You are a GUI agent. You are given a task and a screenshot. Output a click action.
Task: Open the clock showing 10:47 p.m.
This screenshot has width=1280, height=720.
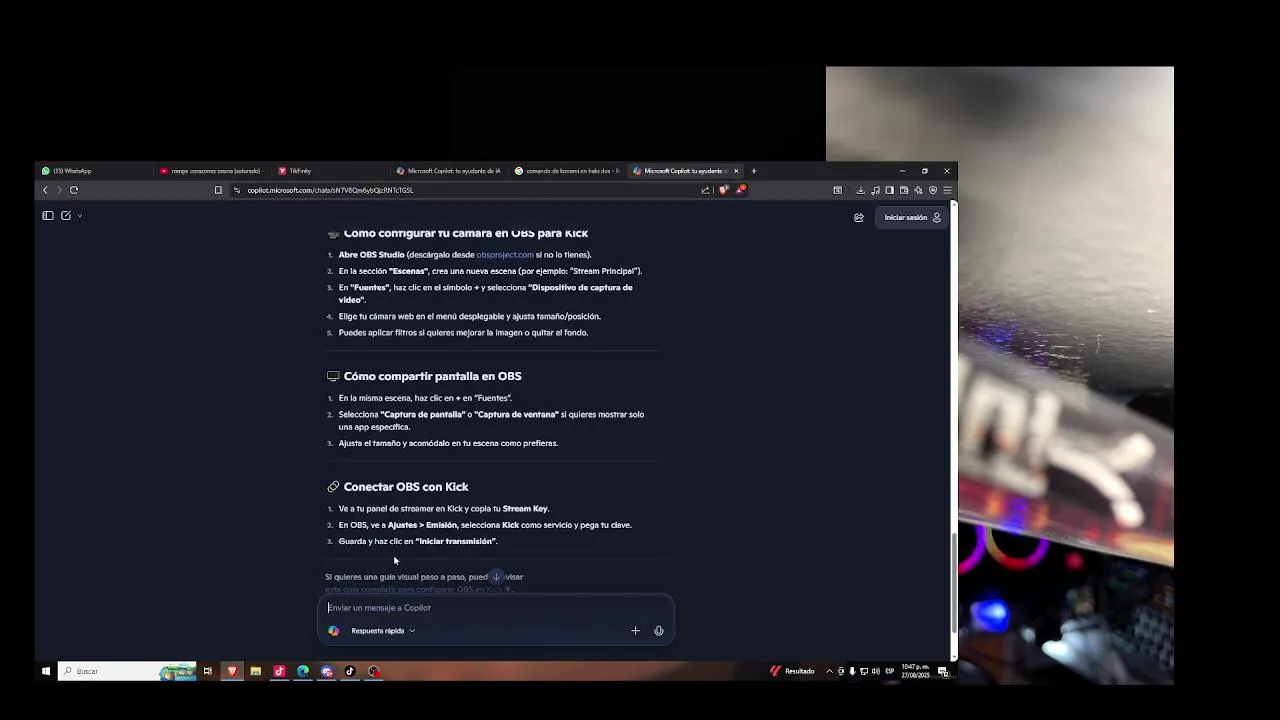(914, 671)
